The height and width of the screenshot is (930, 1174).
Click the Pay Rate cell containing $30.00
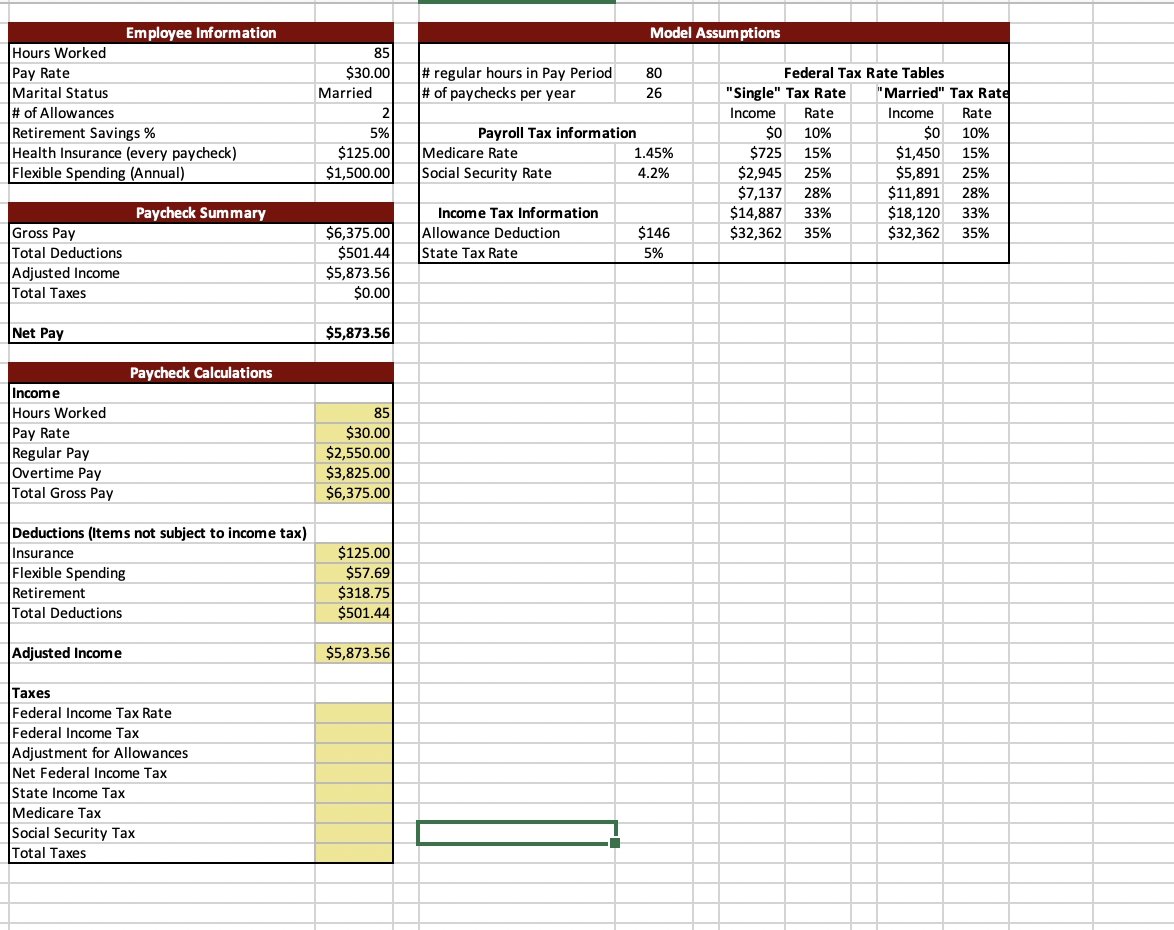(353, 73)
